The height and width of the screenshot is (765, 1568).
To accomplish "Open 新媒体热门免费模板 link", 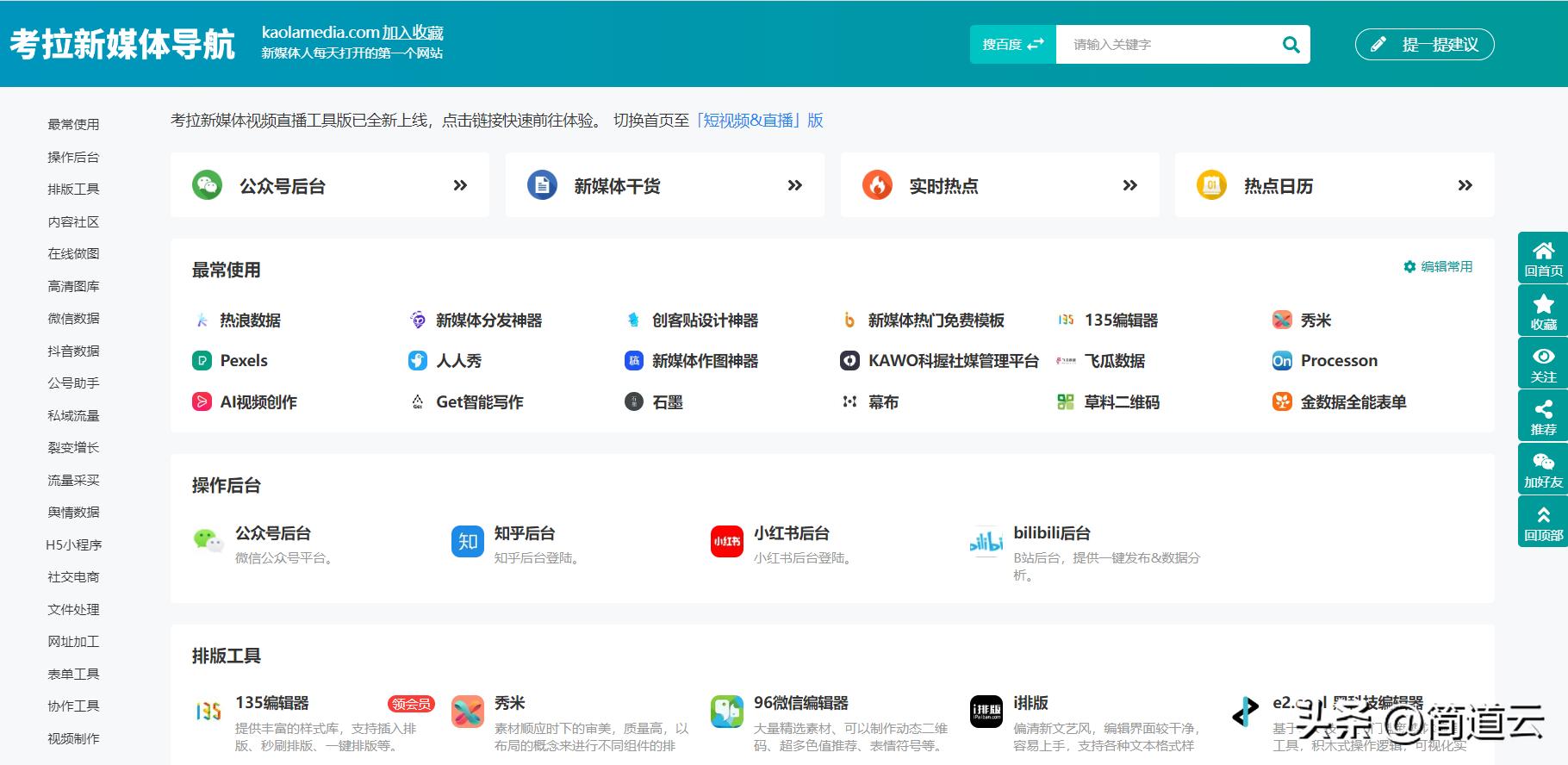I will [936, 320].
